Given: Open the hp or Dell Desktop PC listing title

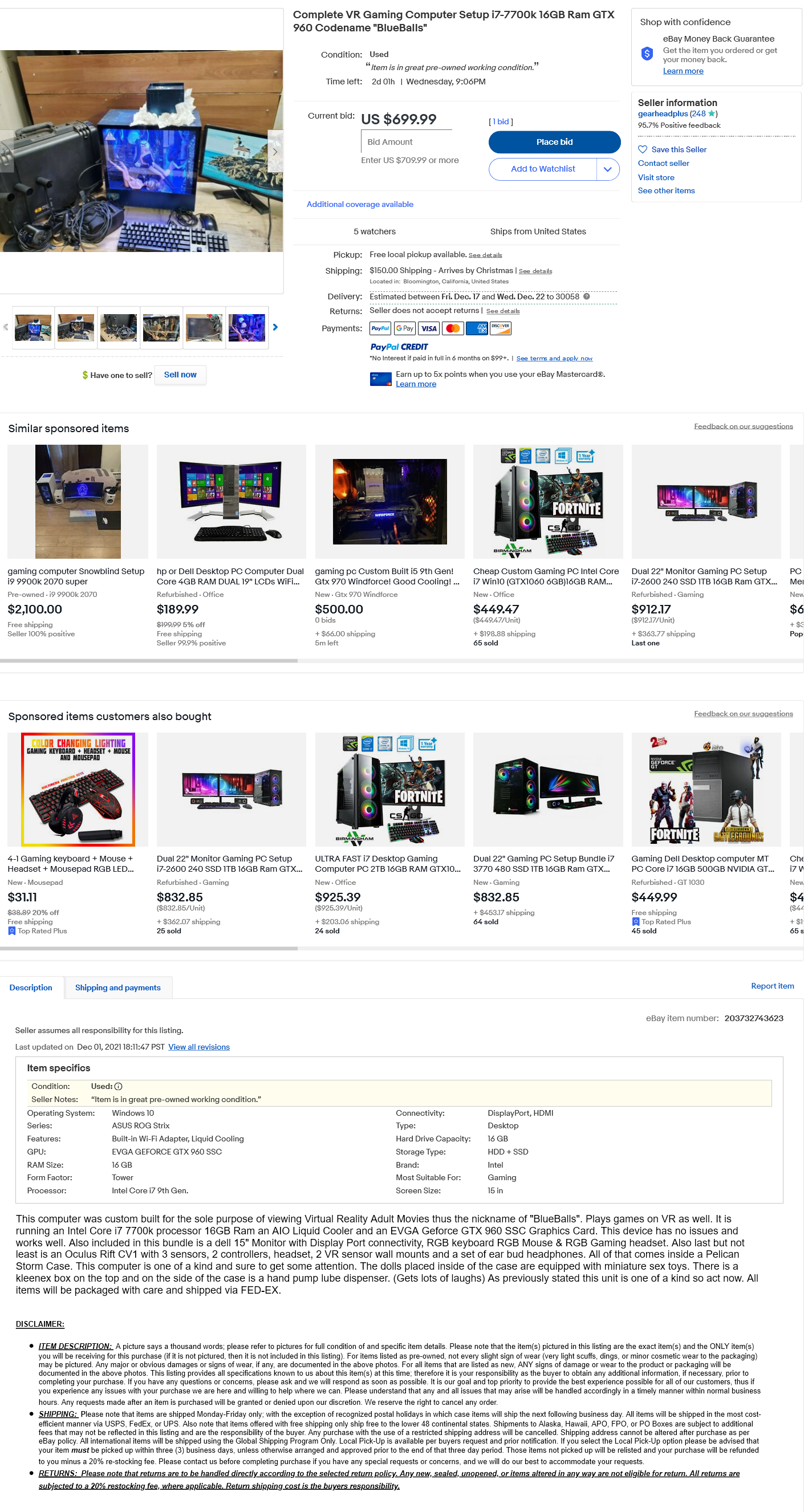Looking at the screenshot, I should pos(230,576).
